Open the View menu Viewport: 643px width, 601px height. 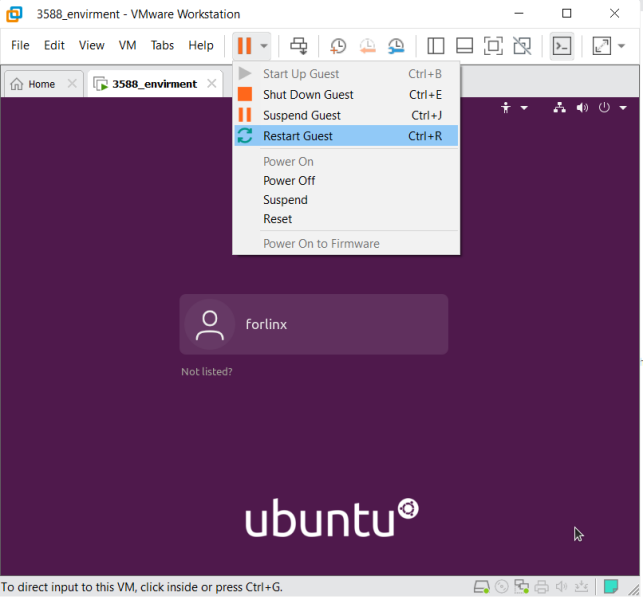click(x=91, y=45)
